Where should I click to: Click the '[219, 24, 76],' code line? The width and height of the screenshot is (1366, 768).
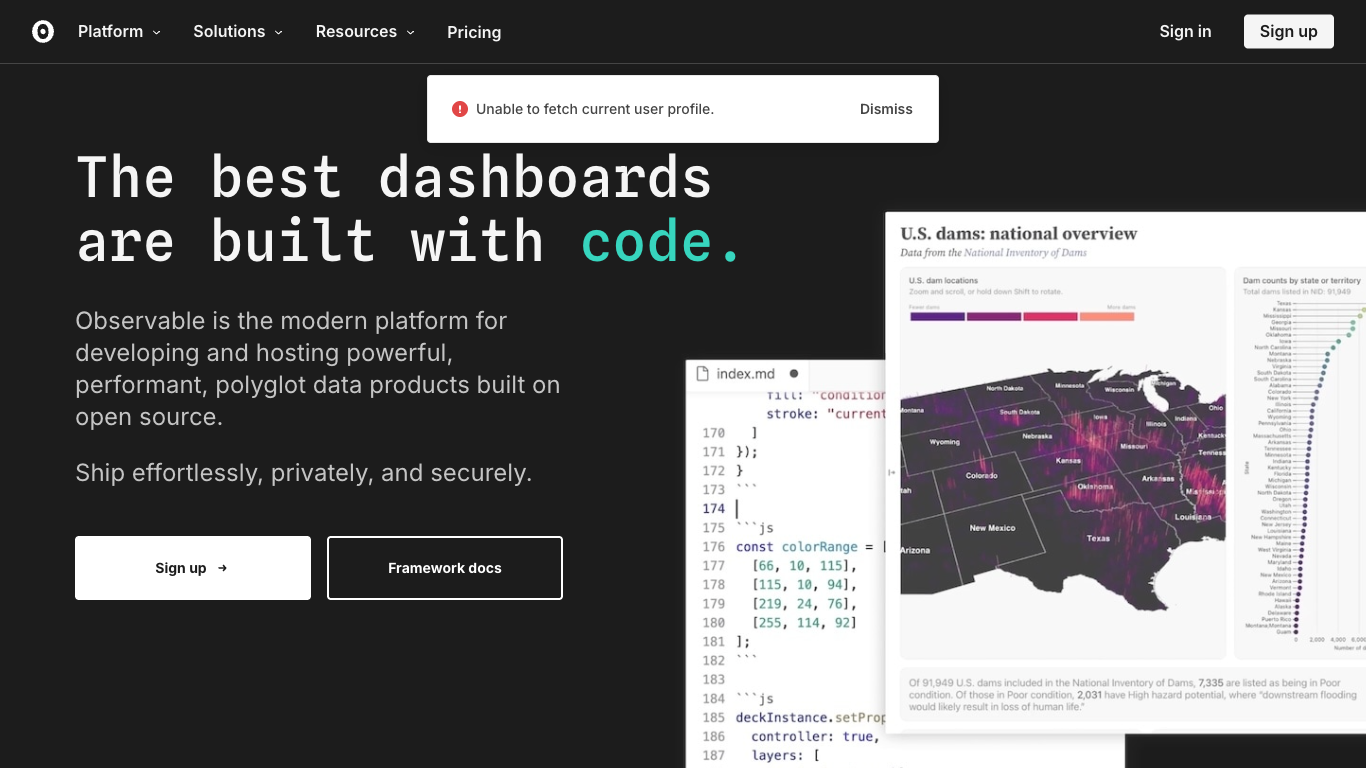(805, 604)
